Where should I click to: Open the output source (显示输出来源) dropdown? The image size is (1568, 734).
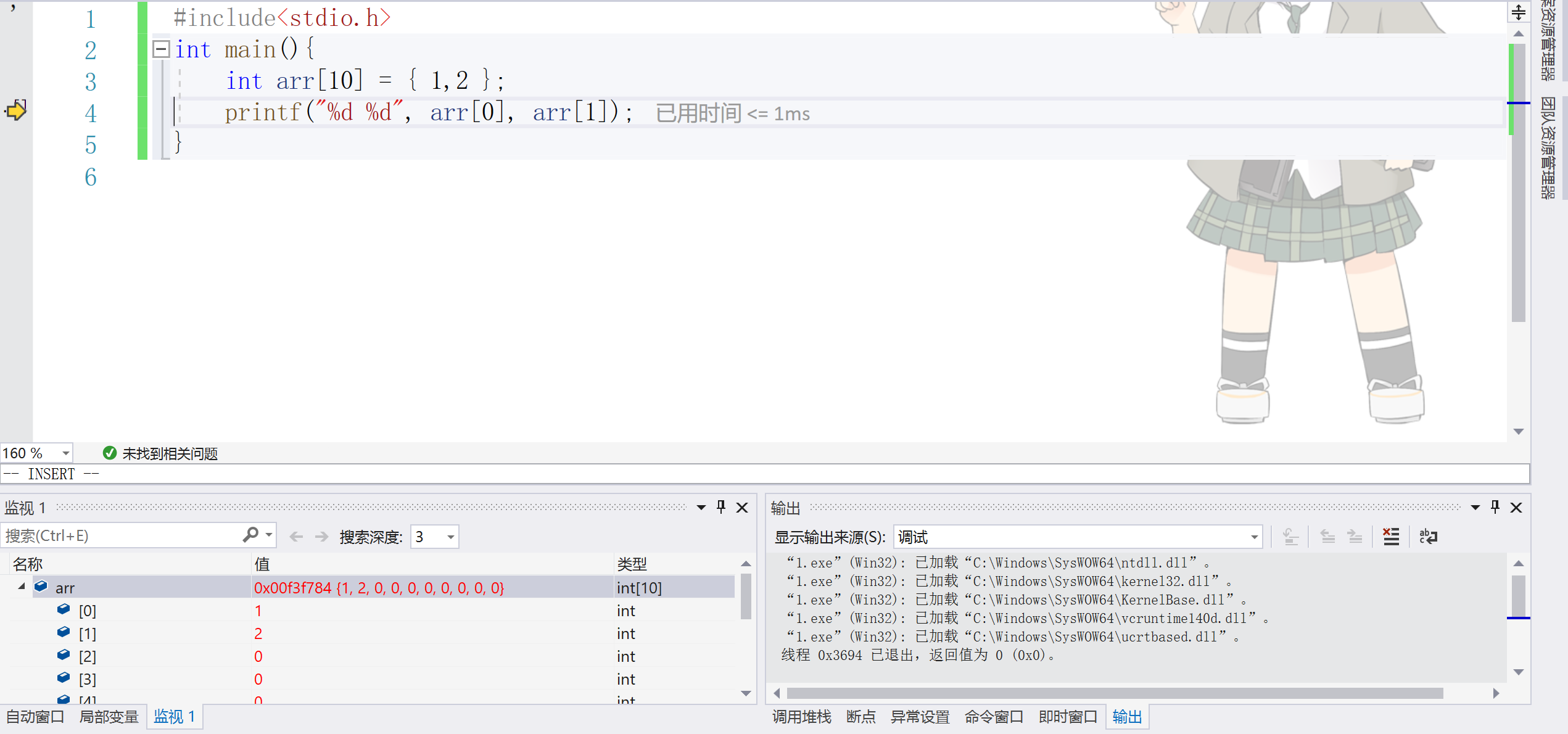[1254, 537]
